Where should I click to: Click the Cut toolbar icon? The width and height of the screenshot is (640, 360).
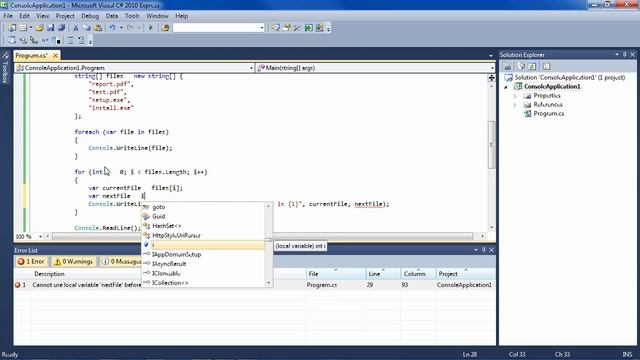(x=76, y=28)
